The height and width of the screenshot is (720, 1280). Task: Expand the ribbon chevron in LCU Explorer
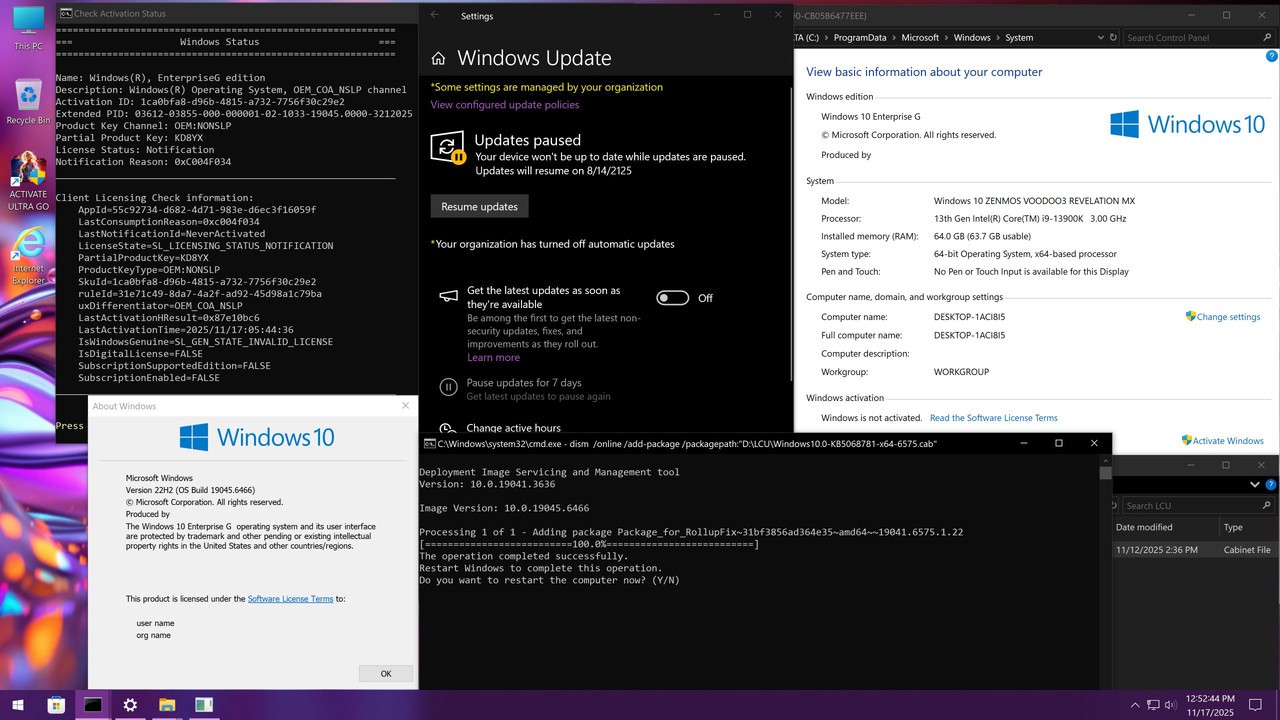(1255, 485)
